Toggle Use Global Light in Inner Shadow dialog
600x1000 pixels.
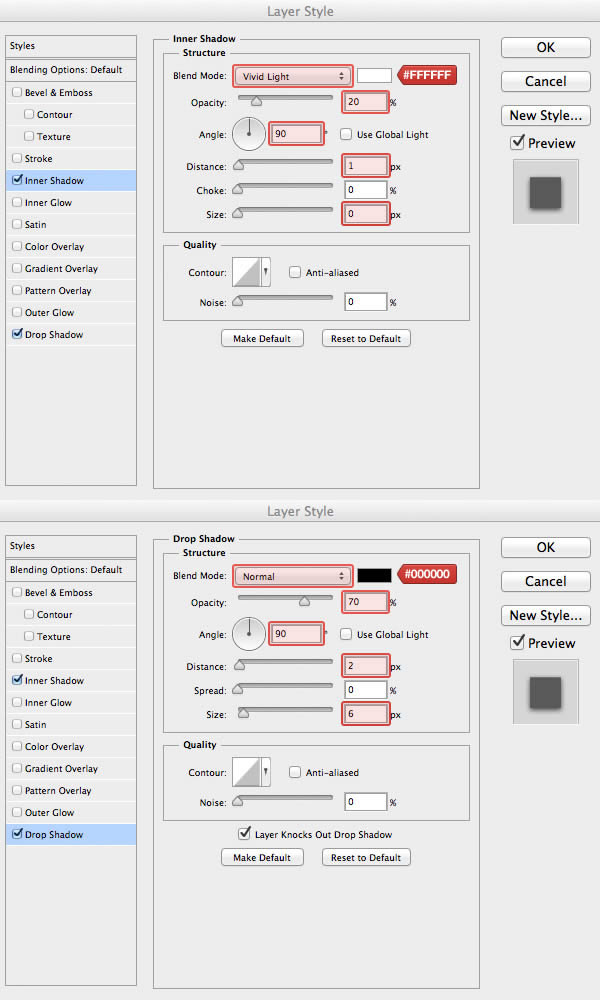pyautogui.click(x=346, y=134)
